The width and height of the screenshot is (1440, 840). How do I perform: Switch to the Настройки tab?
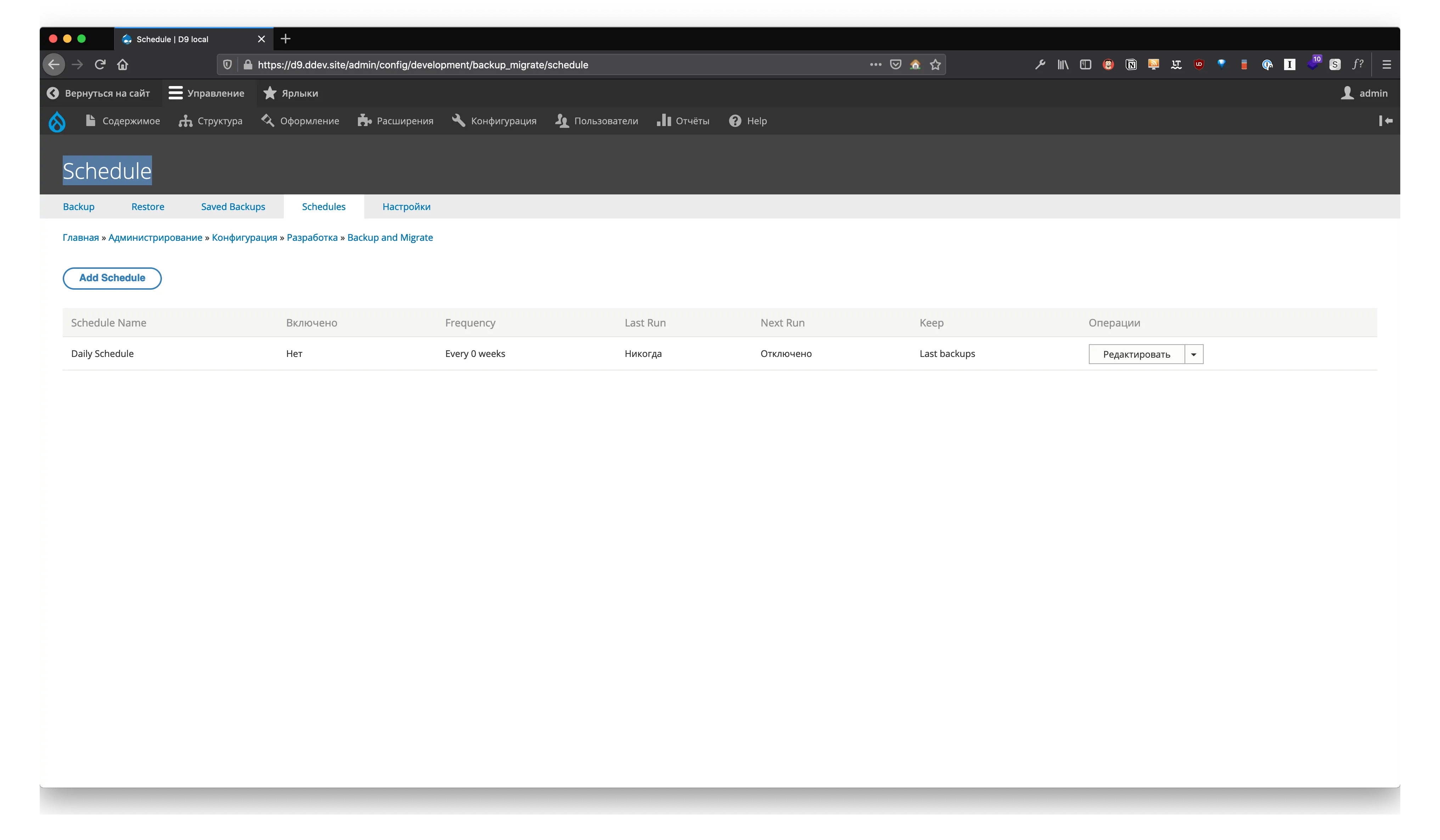click(406, 206)
